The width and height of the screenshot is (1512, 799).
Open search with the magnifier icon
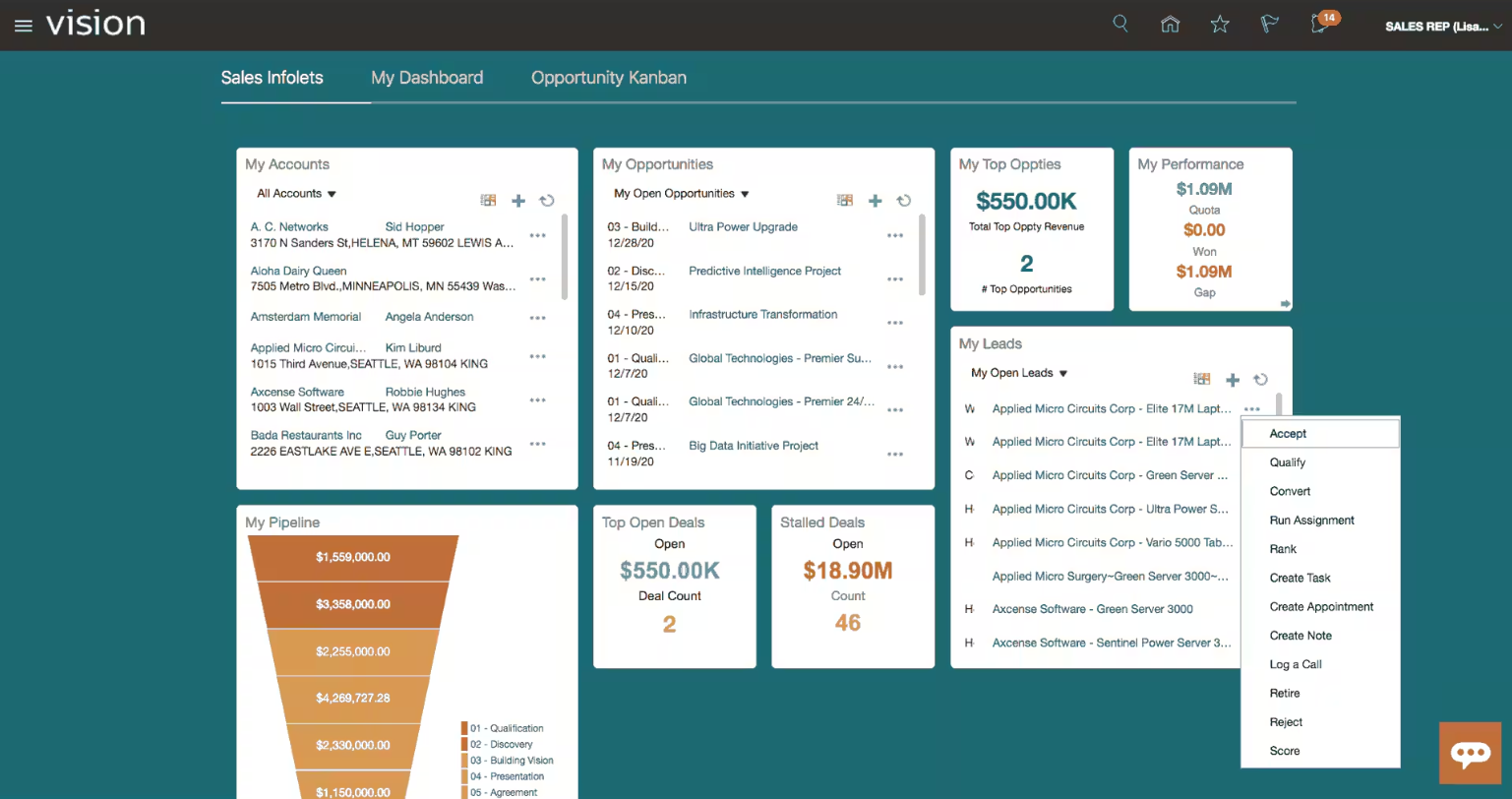pos(1119,24)
